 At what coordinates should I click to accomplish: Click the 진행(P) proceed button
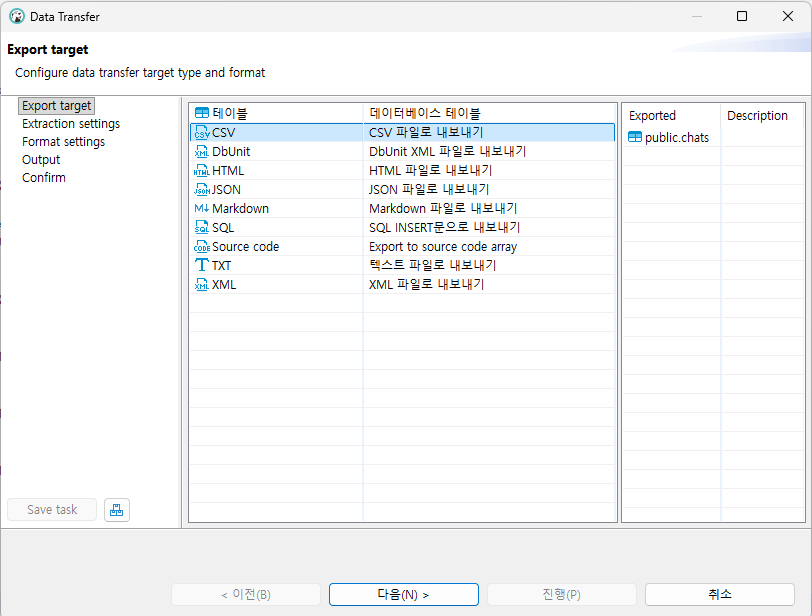pyautogui.click(x=561, y=594)
